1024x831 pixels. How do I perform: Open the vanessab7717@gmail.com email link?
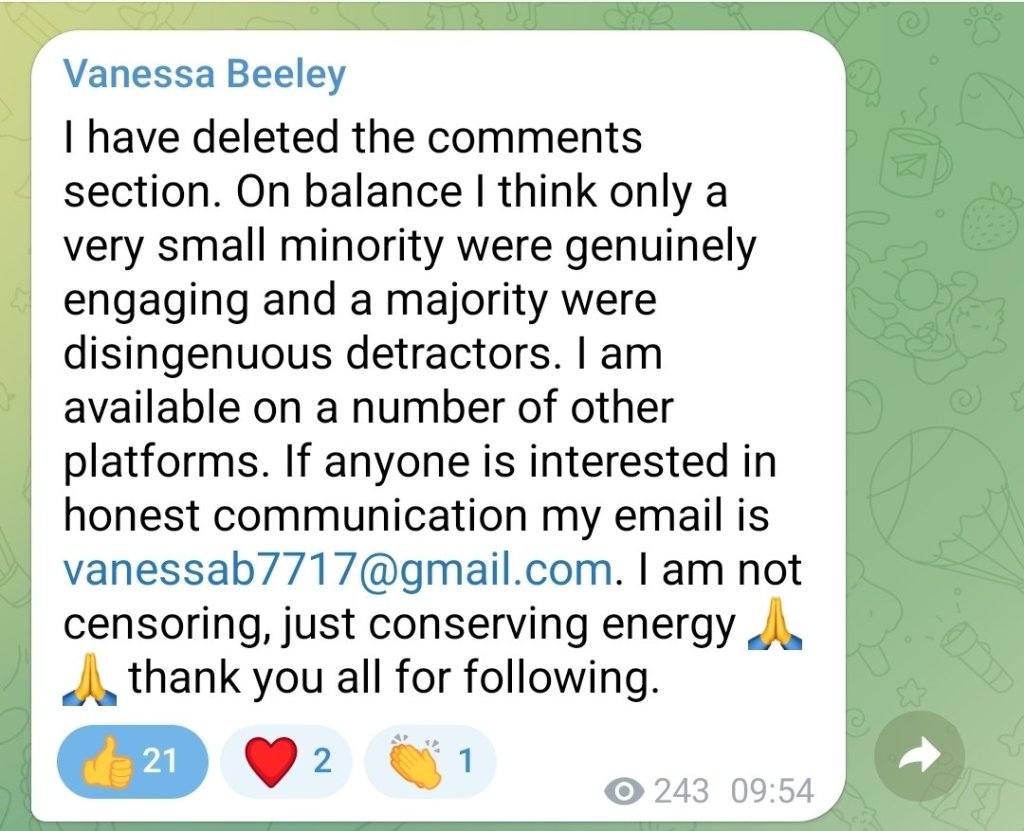click(x=337, y=571)
